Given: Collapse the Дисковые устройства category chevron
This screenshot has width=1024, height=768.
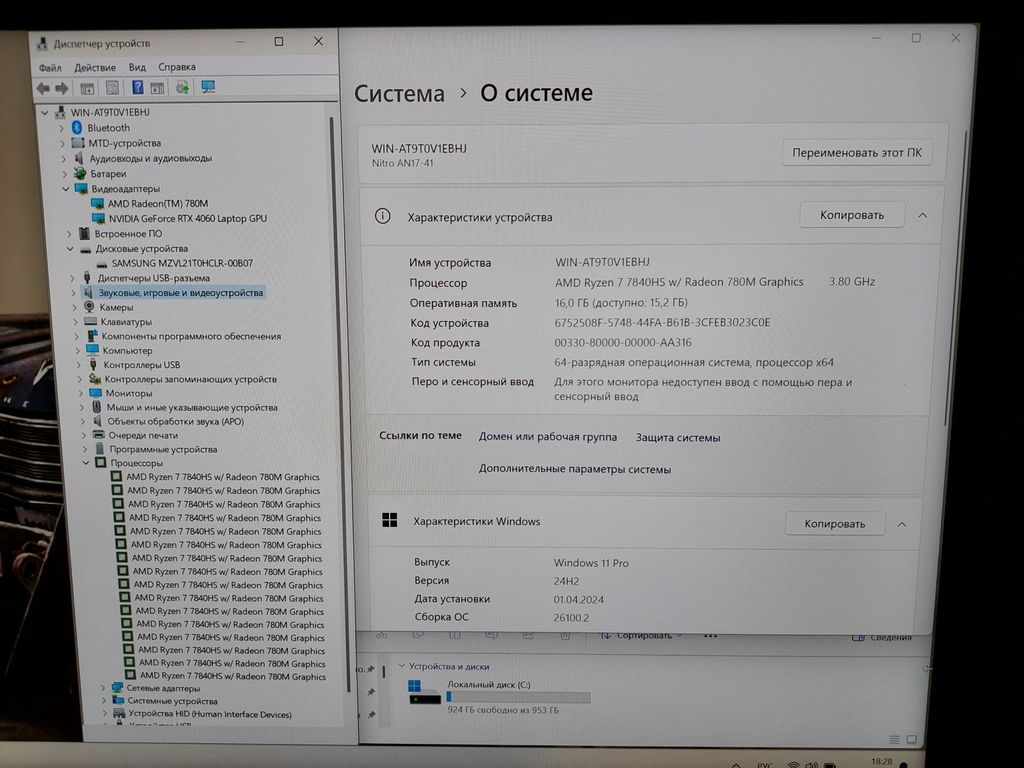Looking at the screenshot, I should 70,249.
